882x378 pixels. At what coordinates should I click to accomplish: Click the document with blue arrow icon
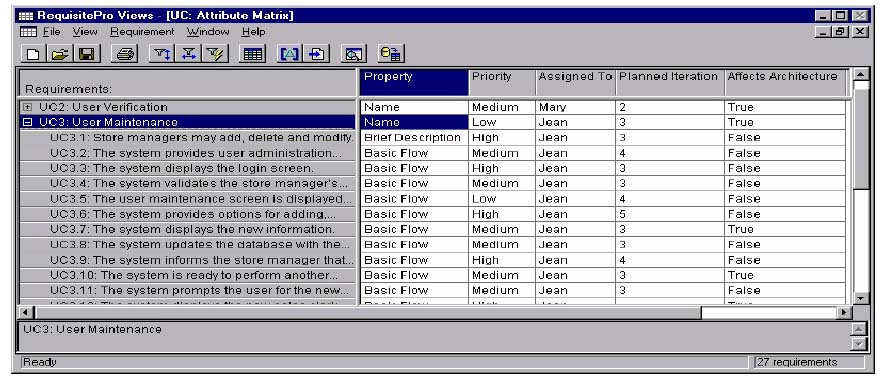317,54
